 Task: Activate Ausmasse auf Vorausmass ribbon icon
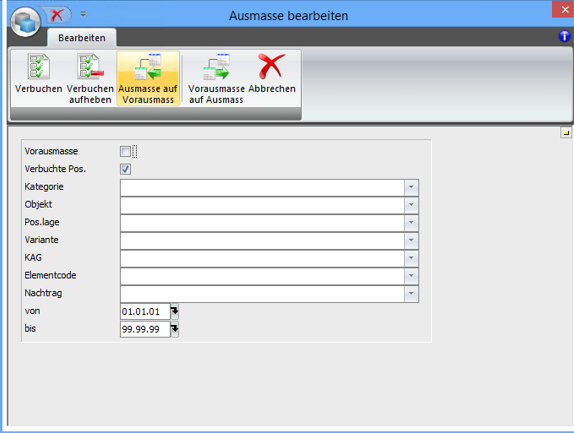click(x=148, y=67)
